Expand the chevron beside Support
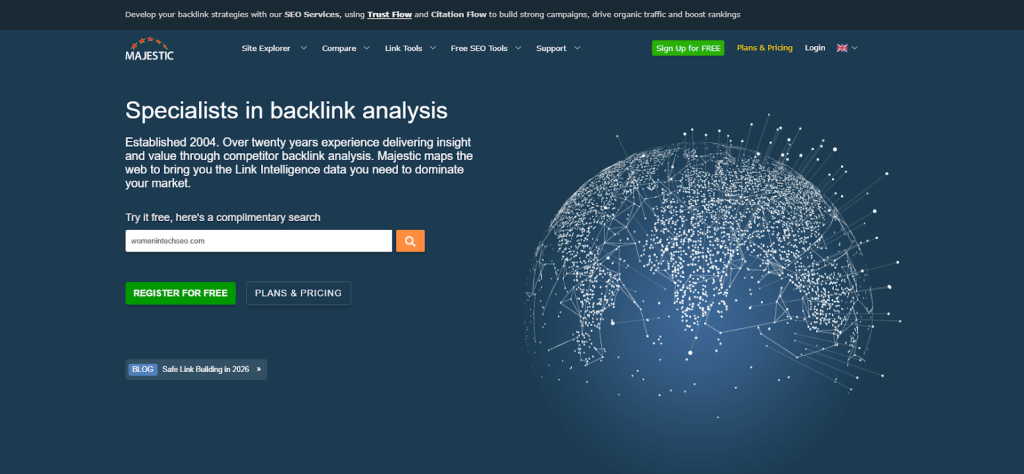The image size is (1024, 474). click(577, 48)
